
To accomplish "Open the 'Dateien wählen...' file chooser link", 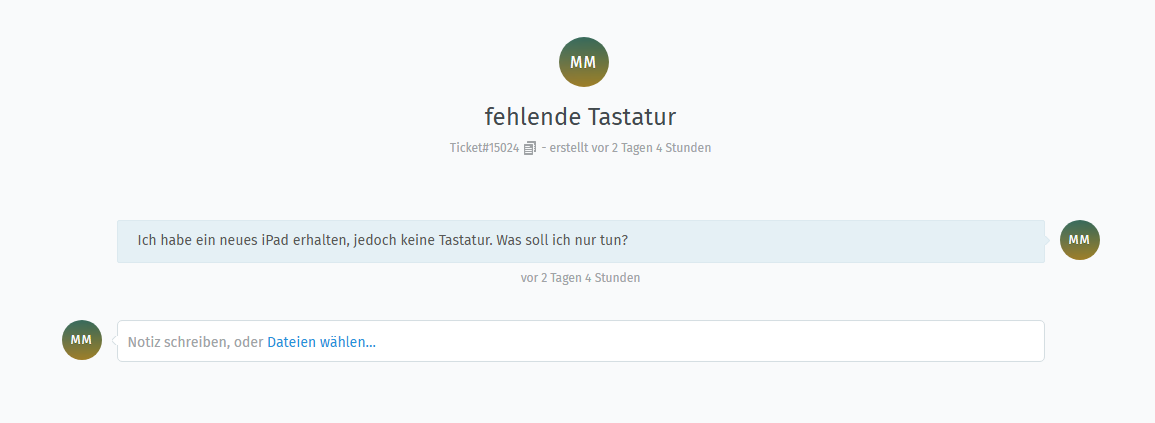I will point(321,342).
